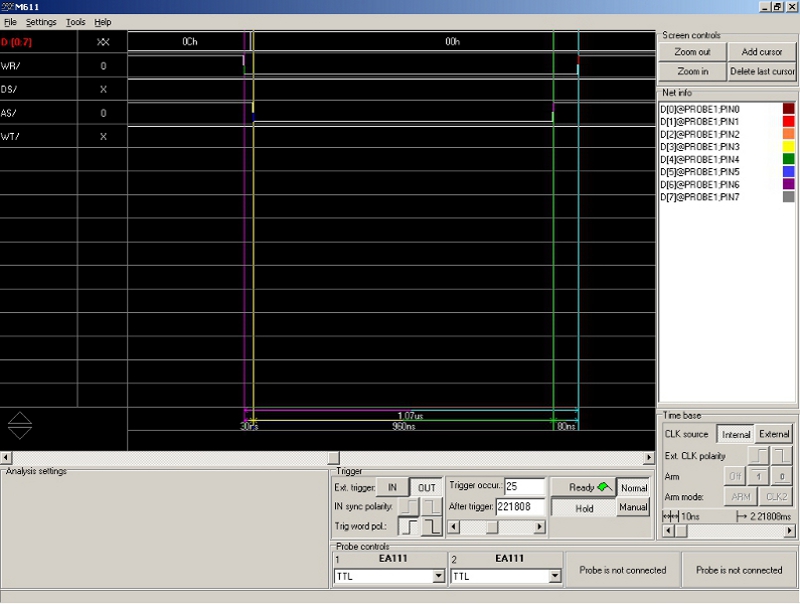
Task: Choose rising edge Trig word polarity
Action: point(409,526)
